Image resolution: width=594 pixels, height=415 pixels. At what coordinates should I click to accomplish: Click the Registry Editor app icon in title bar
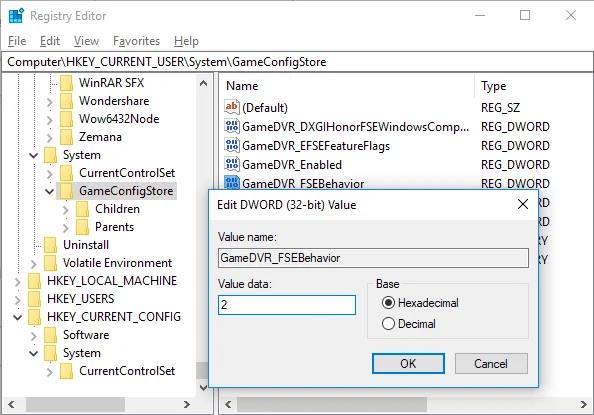[17, 16]
